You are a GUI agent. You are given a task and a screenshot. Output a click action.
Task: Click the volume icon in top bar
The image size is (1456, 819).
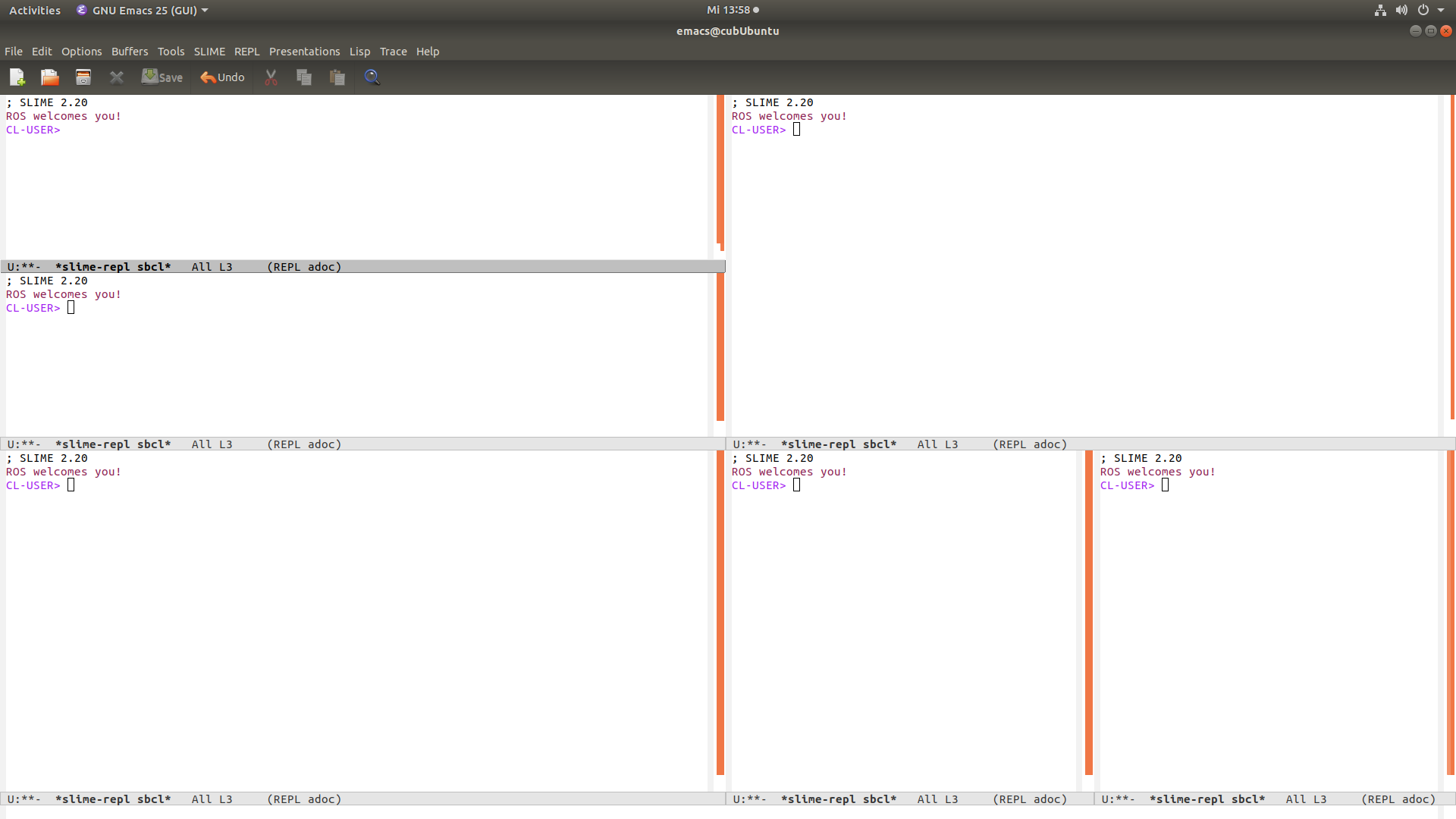click(x=1401, y=10)
